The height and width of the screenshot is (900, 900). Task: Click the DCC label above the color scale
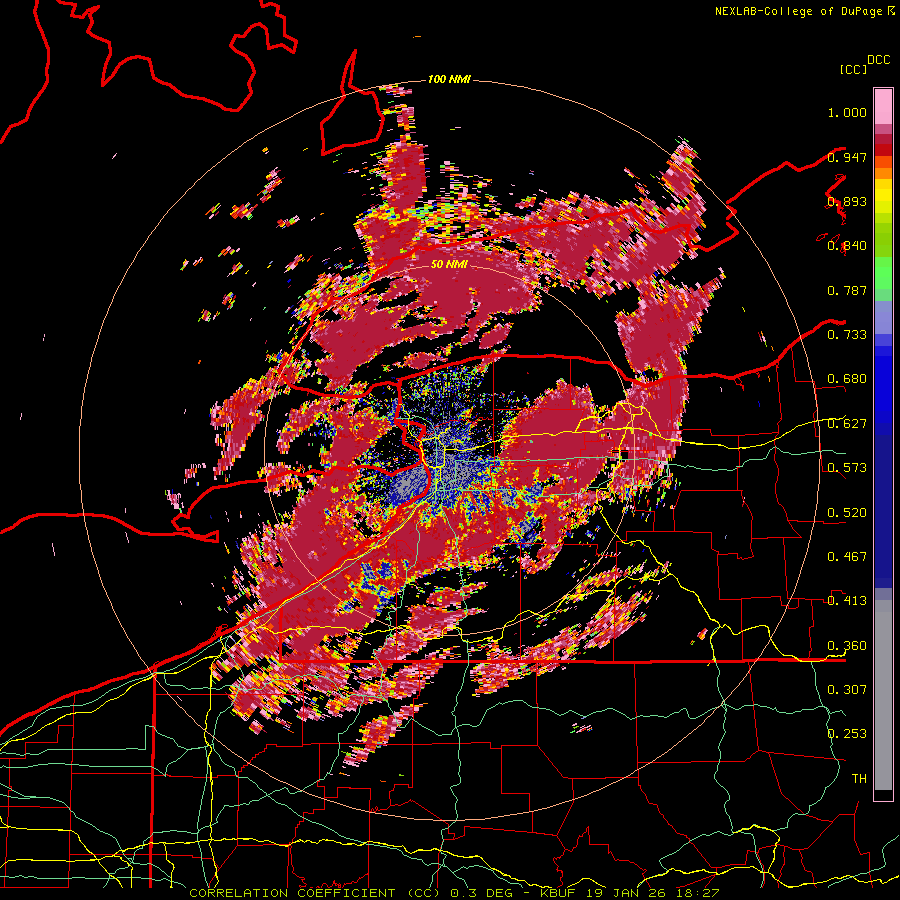[x=878, y=60]
